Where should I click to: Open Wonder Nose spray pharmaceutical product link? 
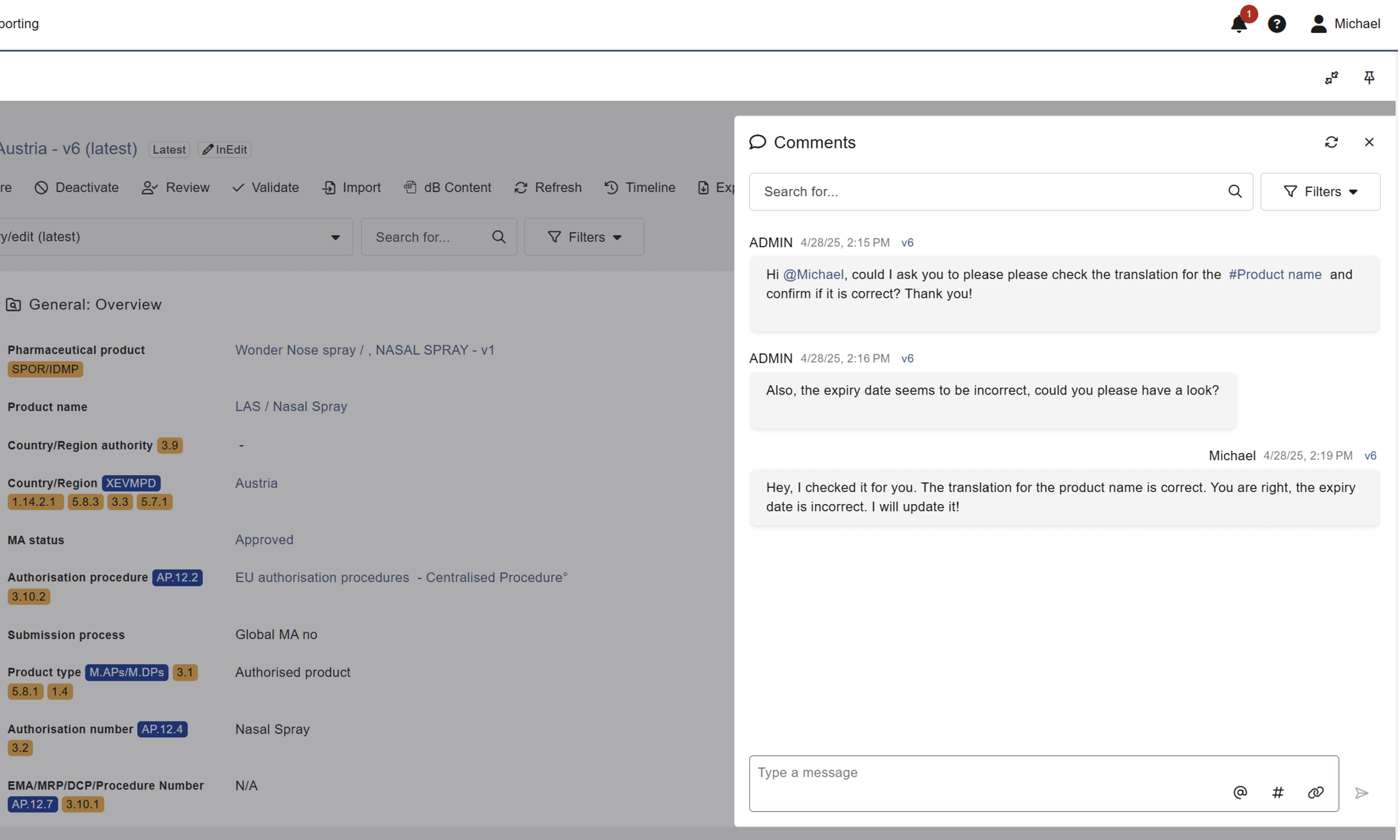tap(364, 350)
